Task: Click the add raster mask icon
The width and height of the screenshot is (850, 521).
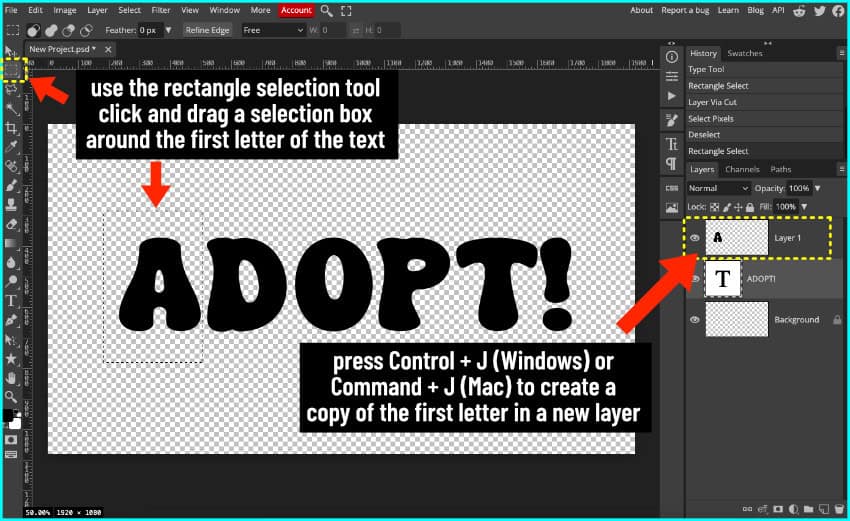Action: click(x=778, y=509)
